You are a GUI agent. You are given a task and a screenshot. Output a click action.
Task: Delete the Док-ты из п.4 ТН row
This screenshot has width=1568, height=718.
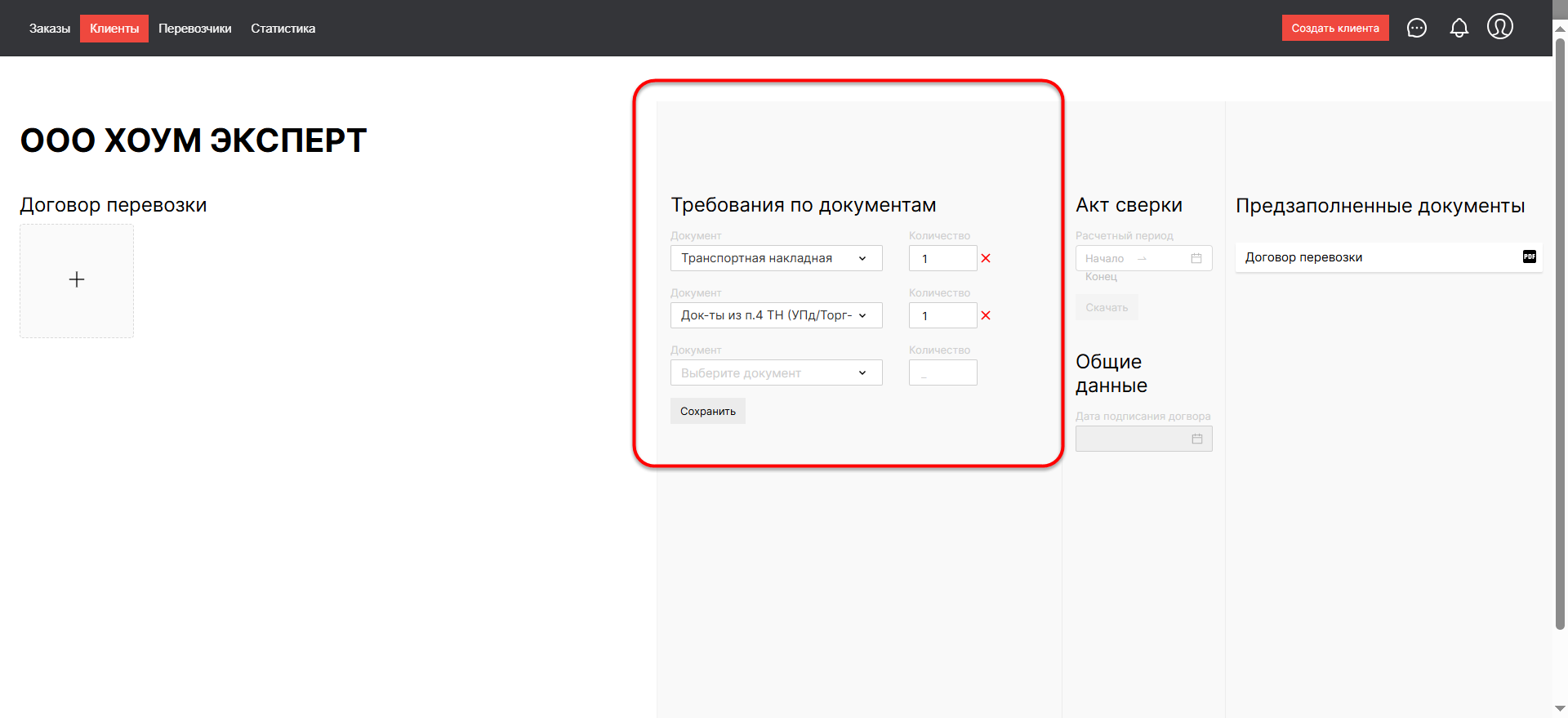pos(986,315)
